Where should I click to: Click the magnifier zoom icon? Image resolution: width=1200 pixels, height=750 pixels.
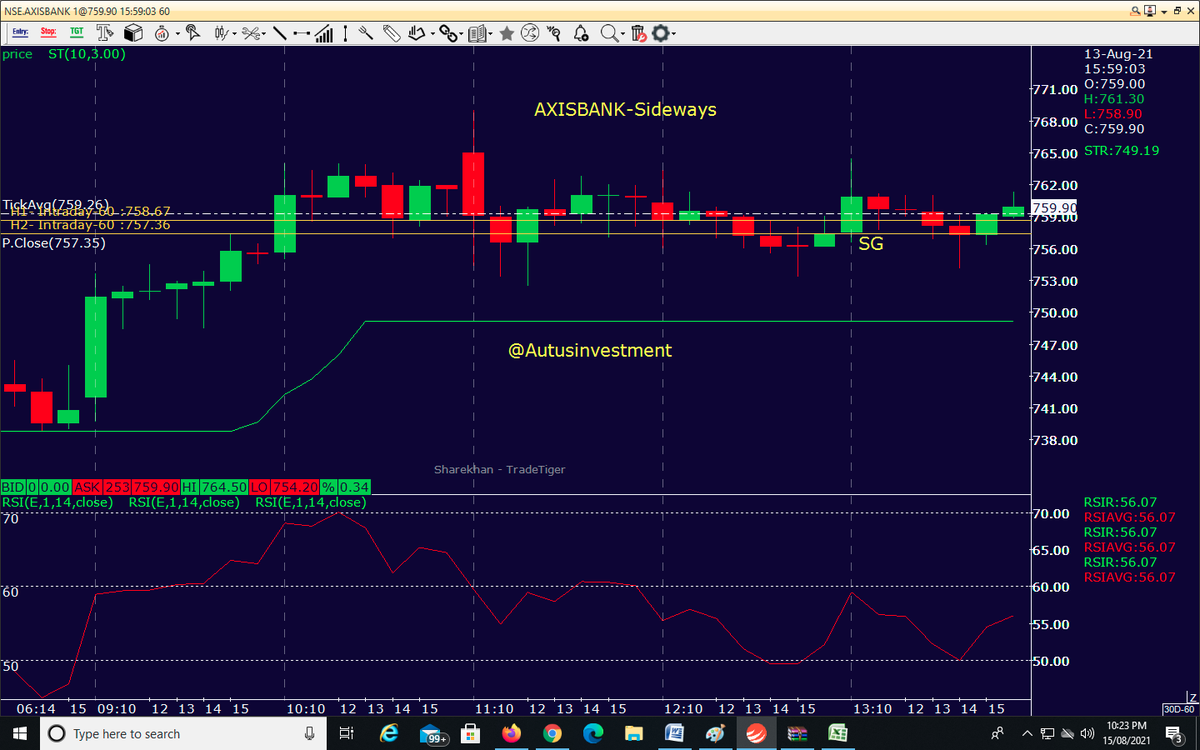pos(609,33)
